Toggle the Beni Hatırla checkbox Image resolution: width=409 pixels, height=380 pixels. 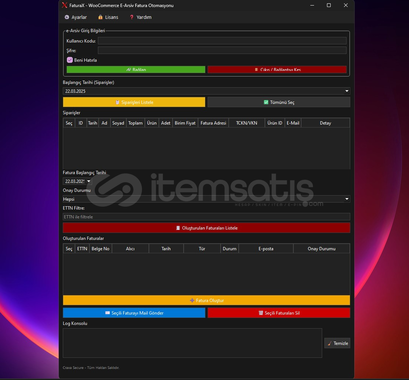tap(70, 60)
